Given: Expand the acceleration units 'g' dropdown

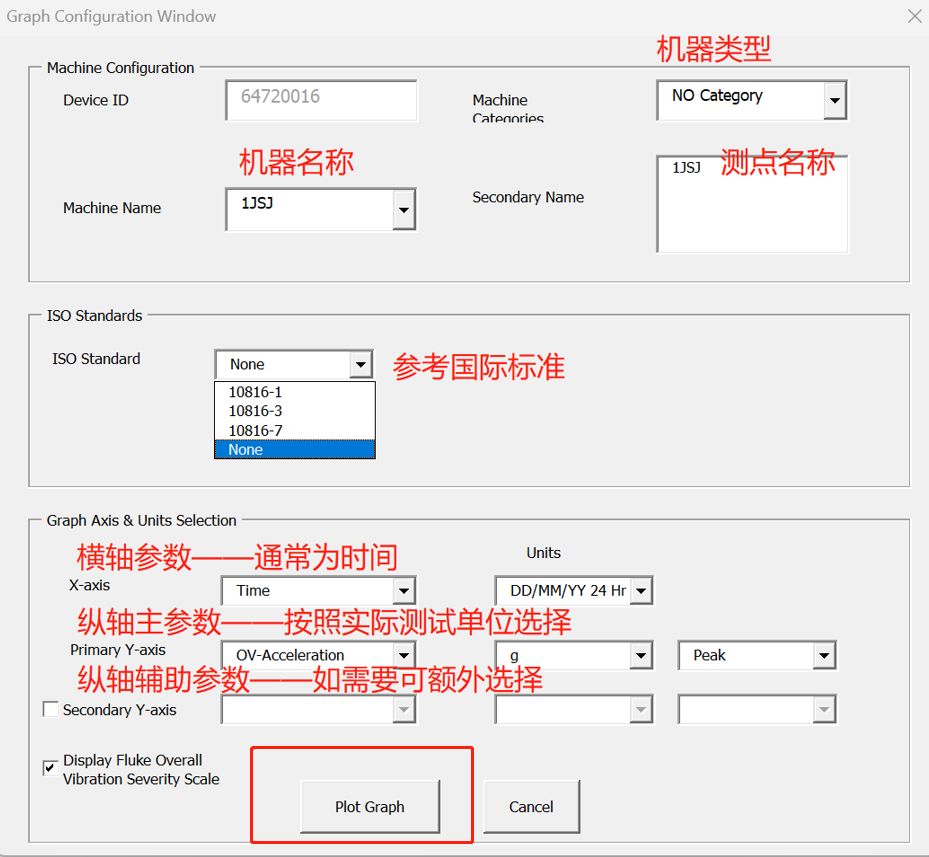Looking at the screenshot, I should point(639,654).
